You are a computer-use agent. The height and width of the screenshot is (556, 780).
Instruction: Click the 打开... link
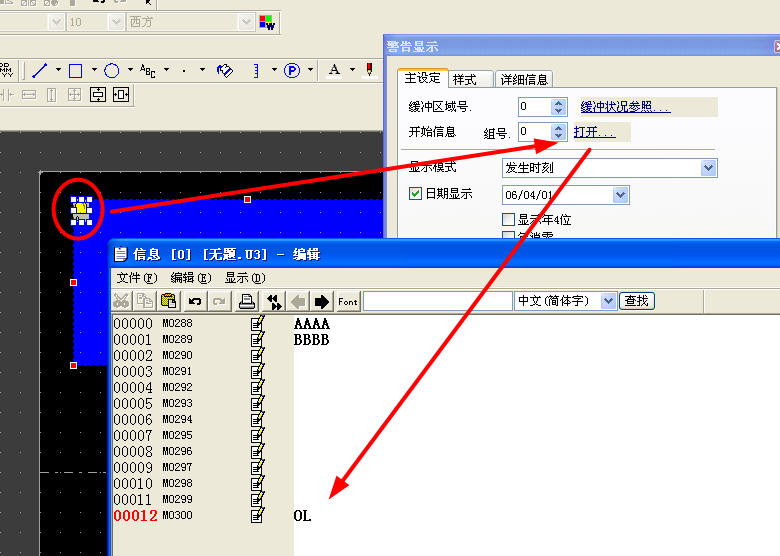pyautogui.click(x=594, y=132)
